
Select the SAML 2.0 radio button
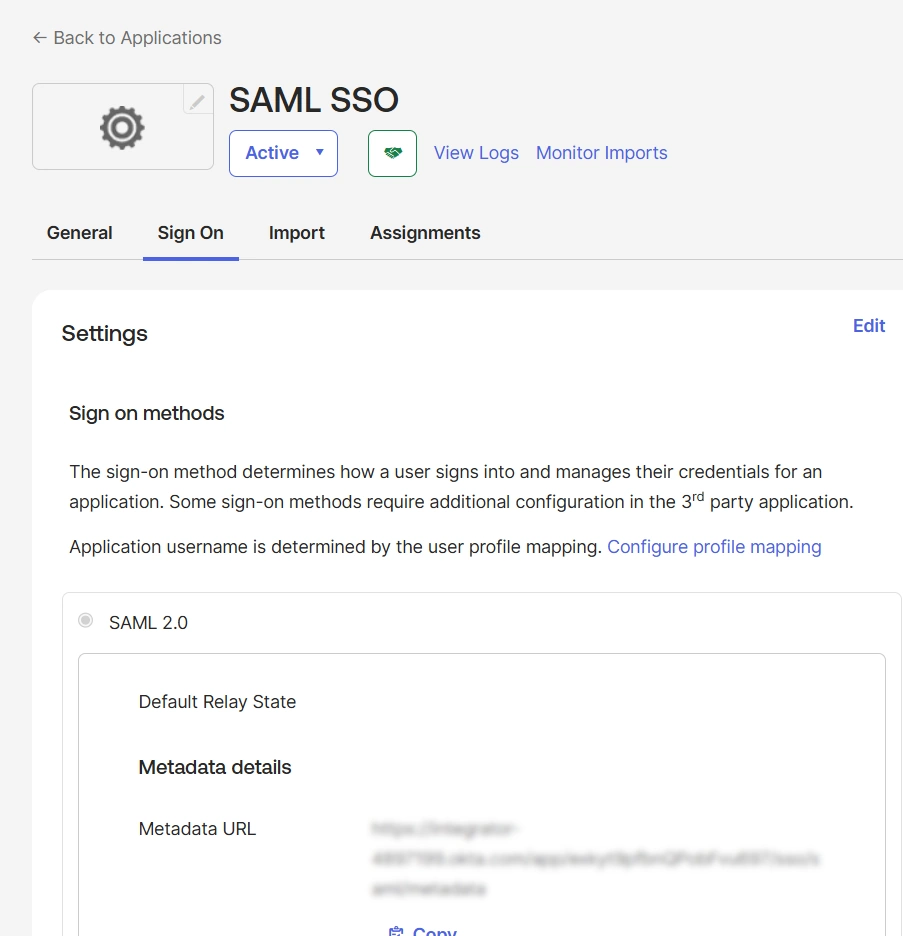pos(85,620)
